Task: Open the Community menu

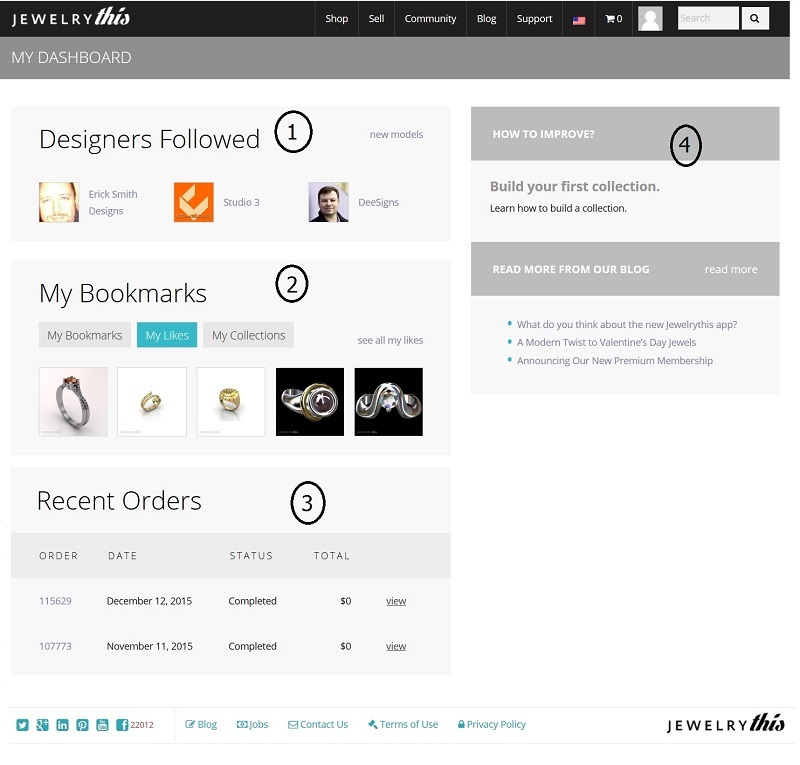Action: coord(430,19)
